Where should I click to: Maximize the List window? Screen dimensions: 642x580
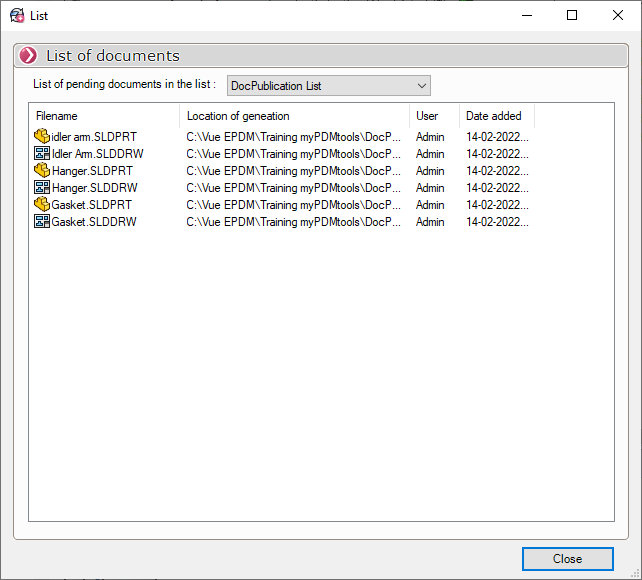(572, 15)
